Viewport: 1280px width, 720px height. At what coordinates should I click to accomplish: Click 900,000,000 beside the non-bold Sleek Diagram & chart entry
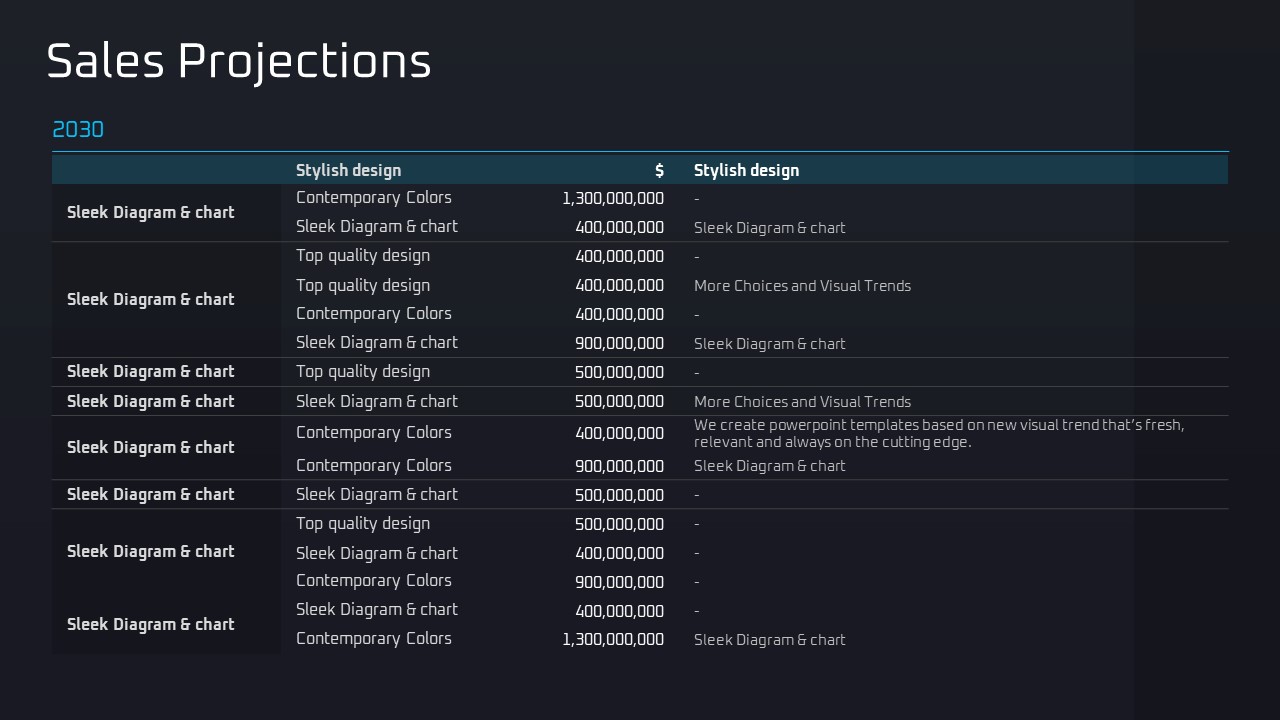tap(620, 343)
